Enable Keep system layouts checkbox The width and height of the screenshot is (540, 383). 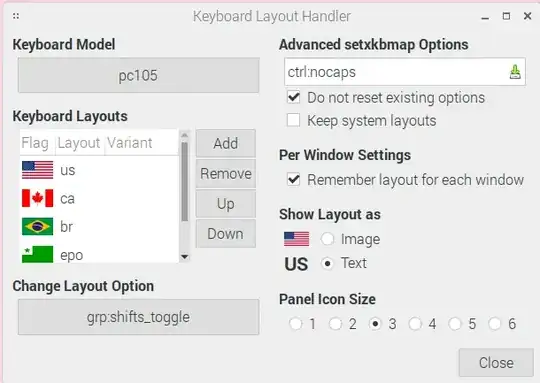click(x=293, y=121)
